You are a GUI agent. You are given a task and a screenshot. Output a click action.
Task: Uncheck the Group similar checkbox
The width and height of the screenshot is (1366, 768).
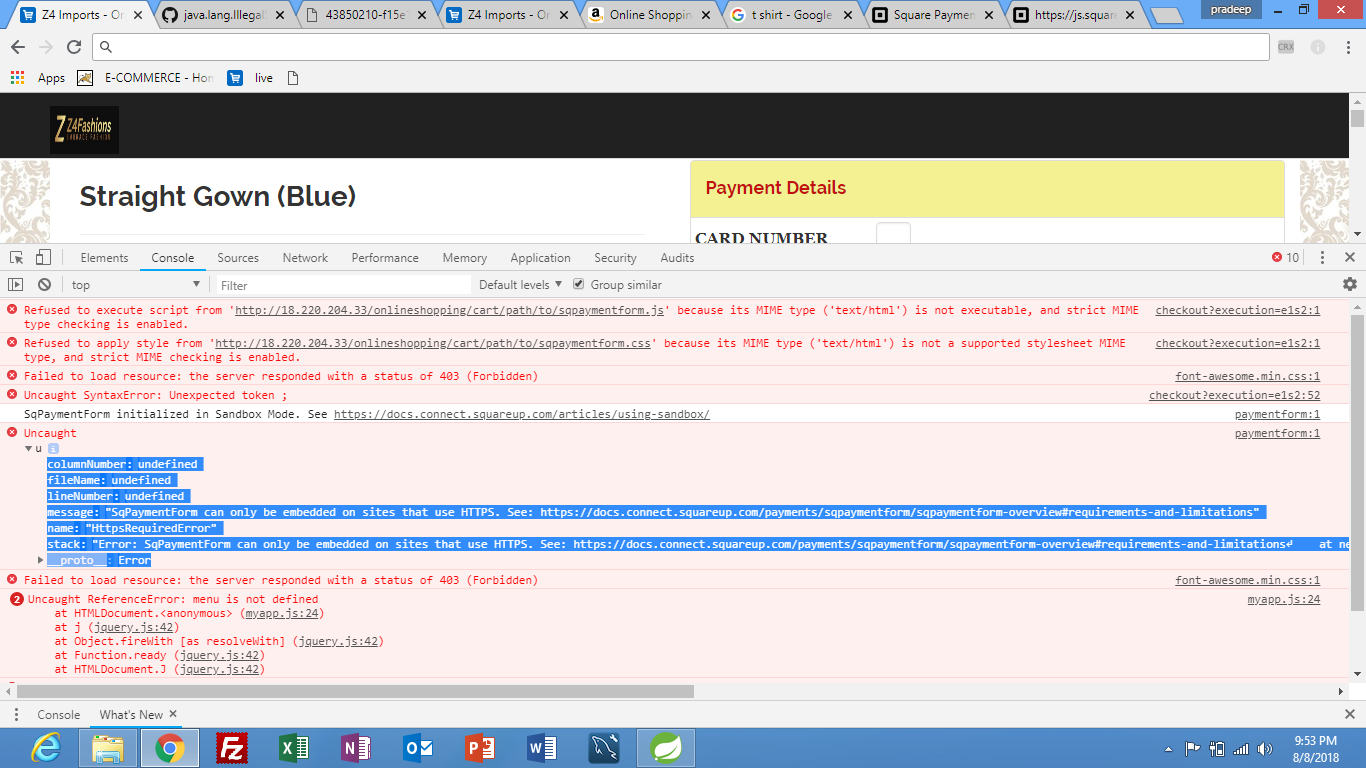click(579, 284)
